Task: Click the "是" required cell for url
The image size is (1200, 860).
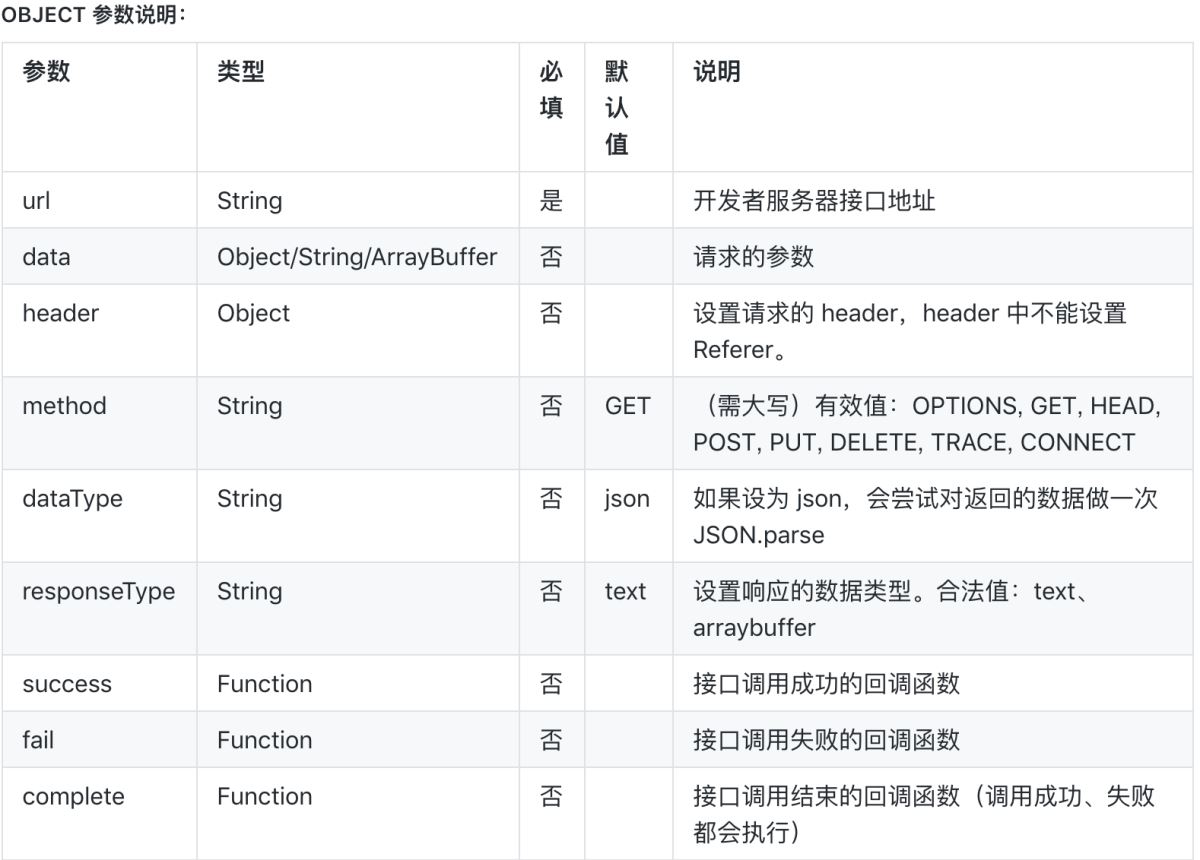Action: click(551, 200)
